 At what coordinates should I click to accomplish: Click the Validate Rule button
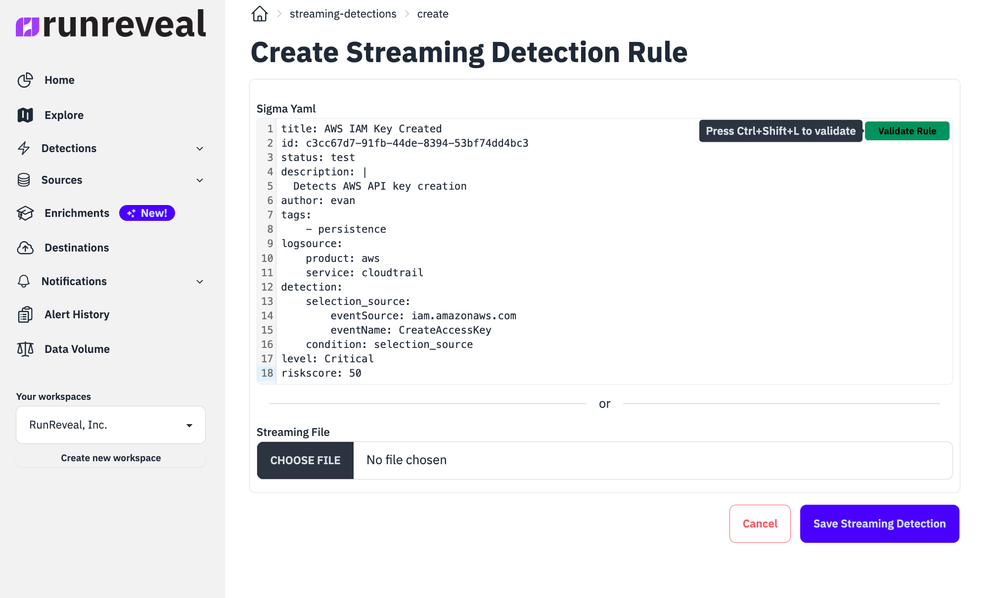coord(906,130)
